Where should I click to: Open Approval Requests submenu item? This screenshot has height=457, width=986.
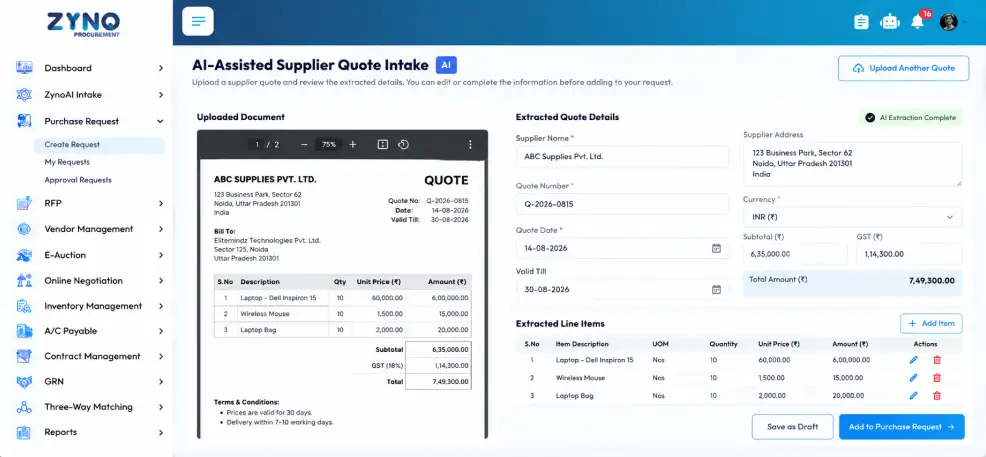(78, 180)
